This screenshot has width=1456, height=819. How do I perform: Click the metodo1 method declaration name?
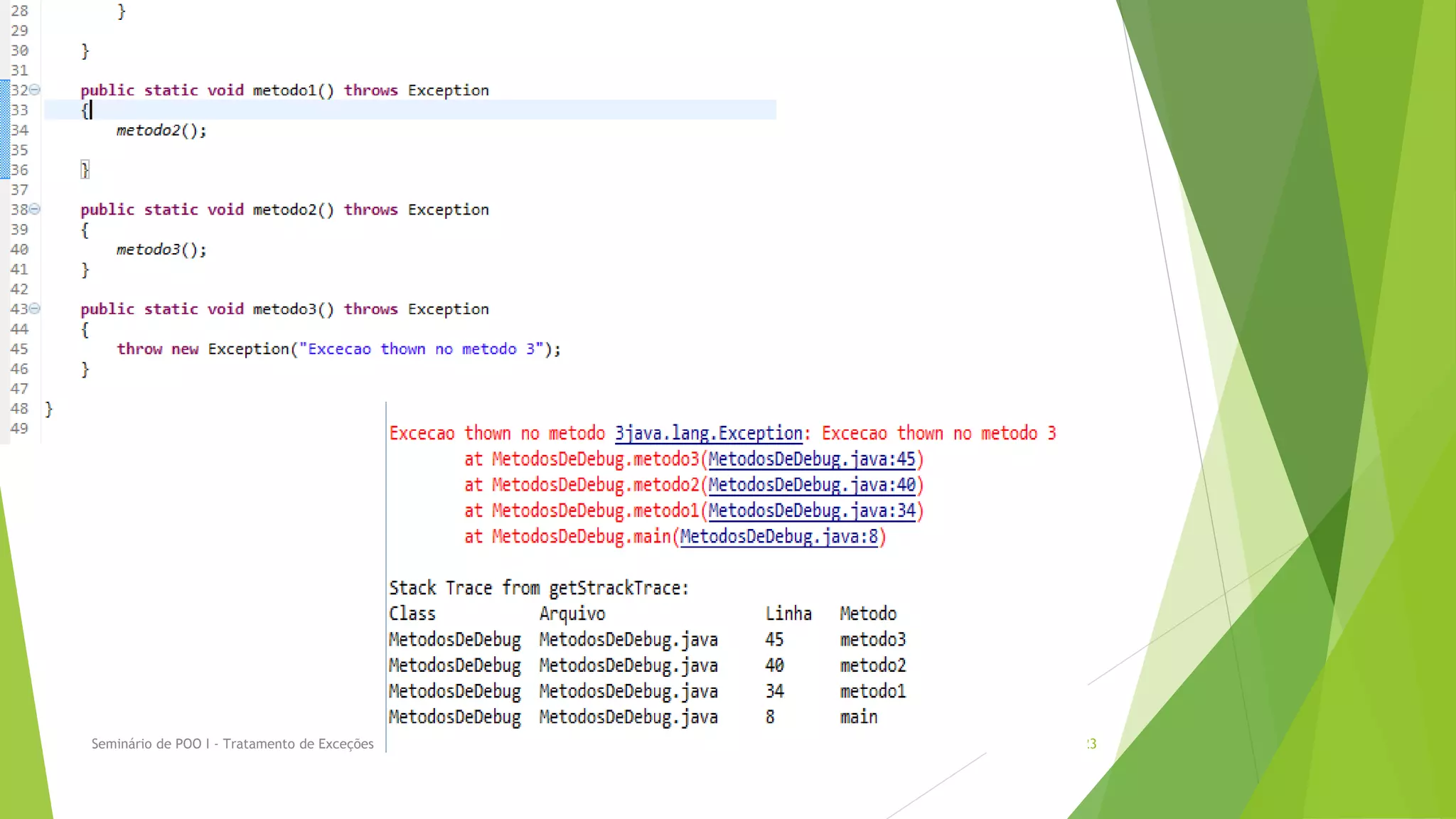pos(284,90)
